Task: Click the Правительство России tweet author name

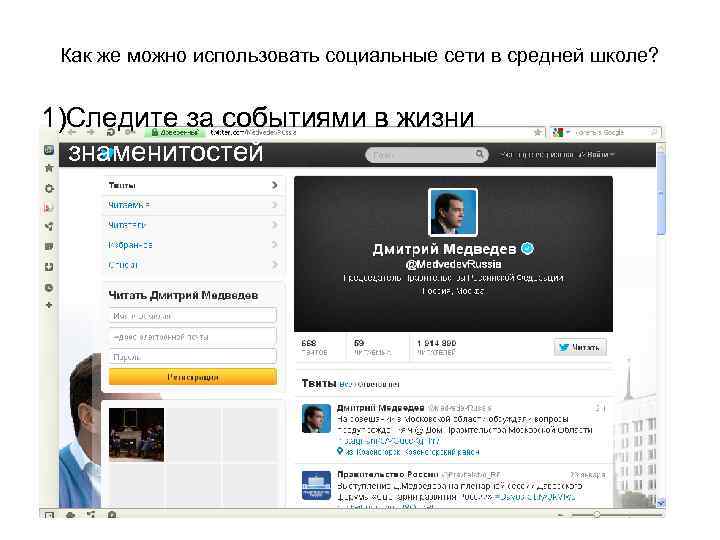Action: pyautogui.click(x=388, y=474)
